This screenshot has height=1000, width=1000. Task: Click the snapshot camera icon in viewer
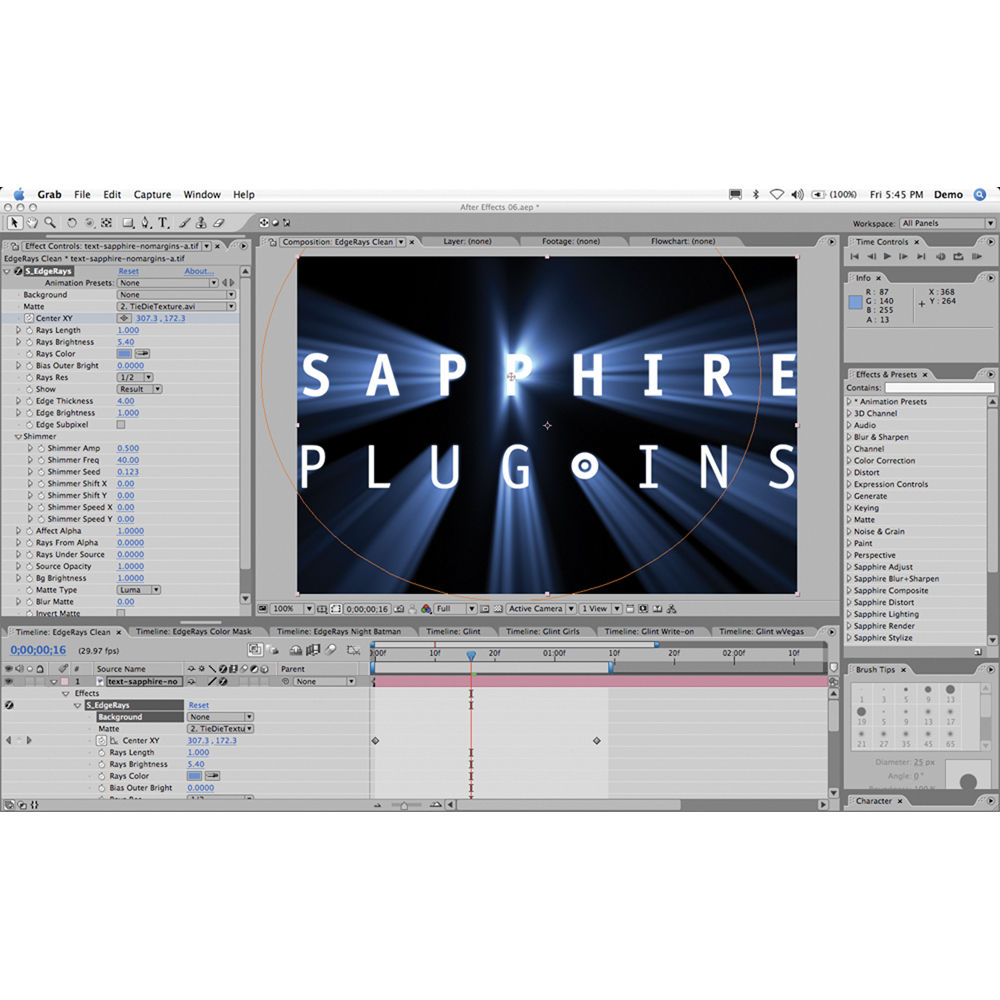399,609
